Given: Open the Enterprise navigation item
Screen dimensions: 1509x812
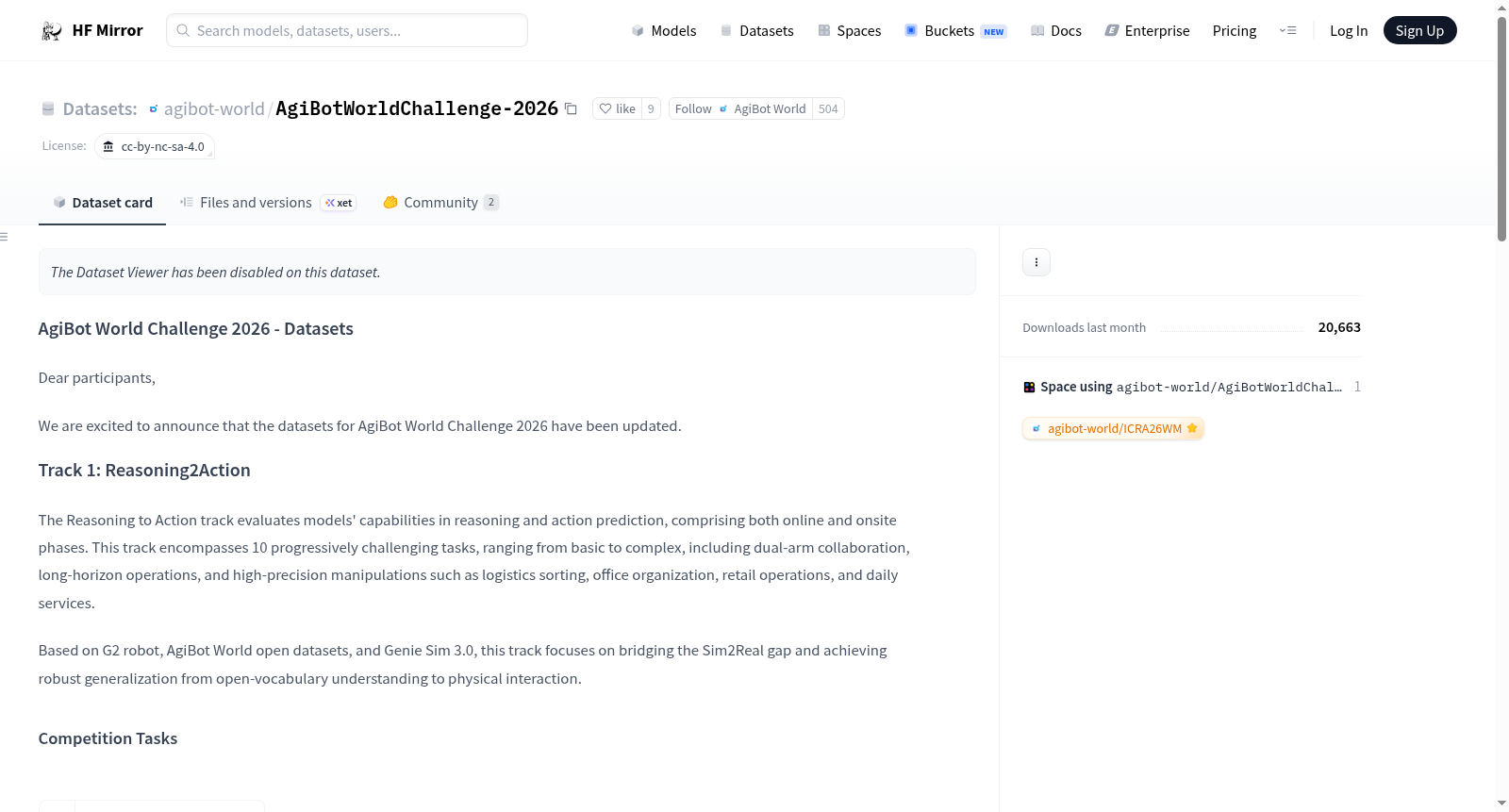Looking at the screenshot, I should pyautogui.click(x=1148, y=30).
